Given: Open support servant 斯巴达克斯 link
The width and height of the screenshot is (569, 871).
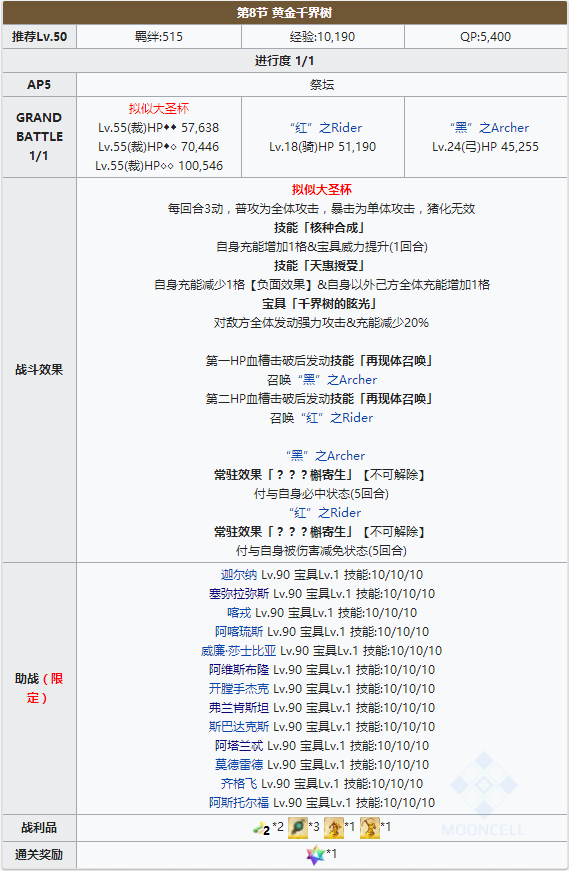Looking at the screenshot, I should (239, 727).
